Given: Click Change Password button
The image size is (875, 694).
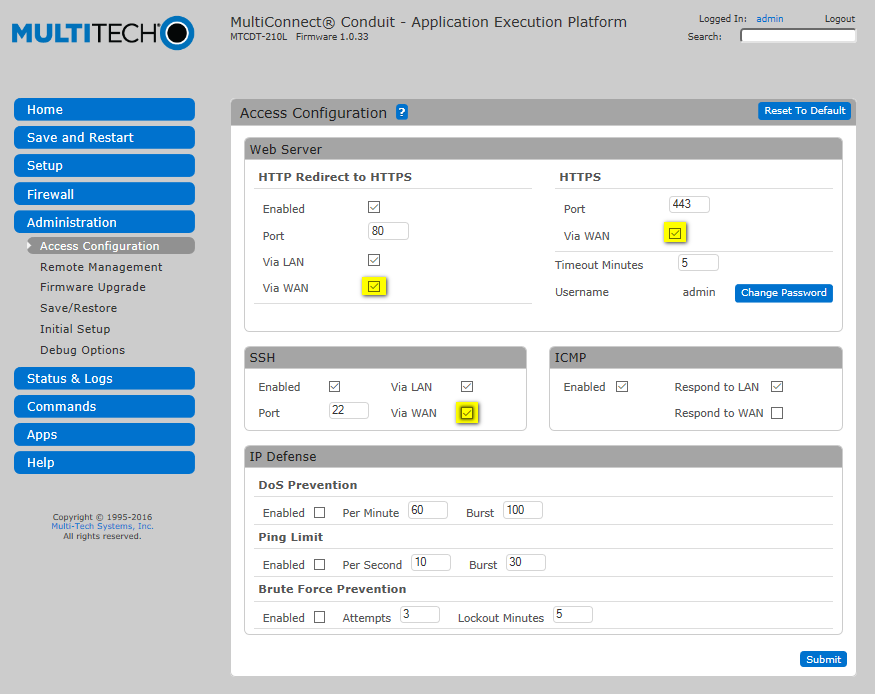Looking at the screenshot, I should [x=783, y=293].
